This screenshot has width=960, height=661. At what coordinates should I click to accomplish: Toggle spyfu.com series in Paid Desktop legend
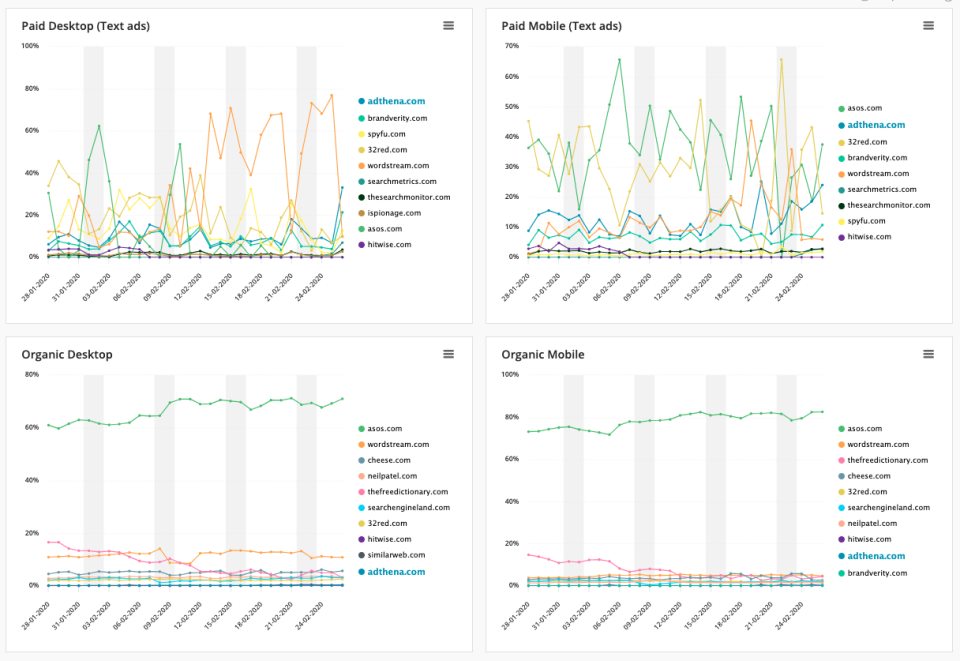click(382, 134)
